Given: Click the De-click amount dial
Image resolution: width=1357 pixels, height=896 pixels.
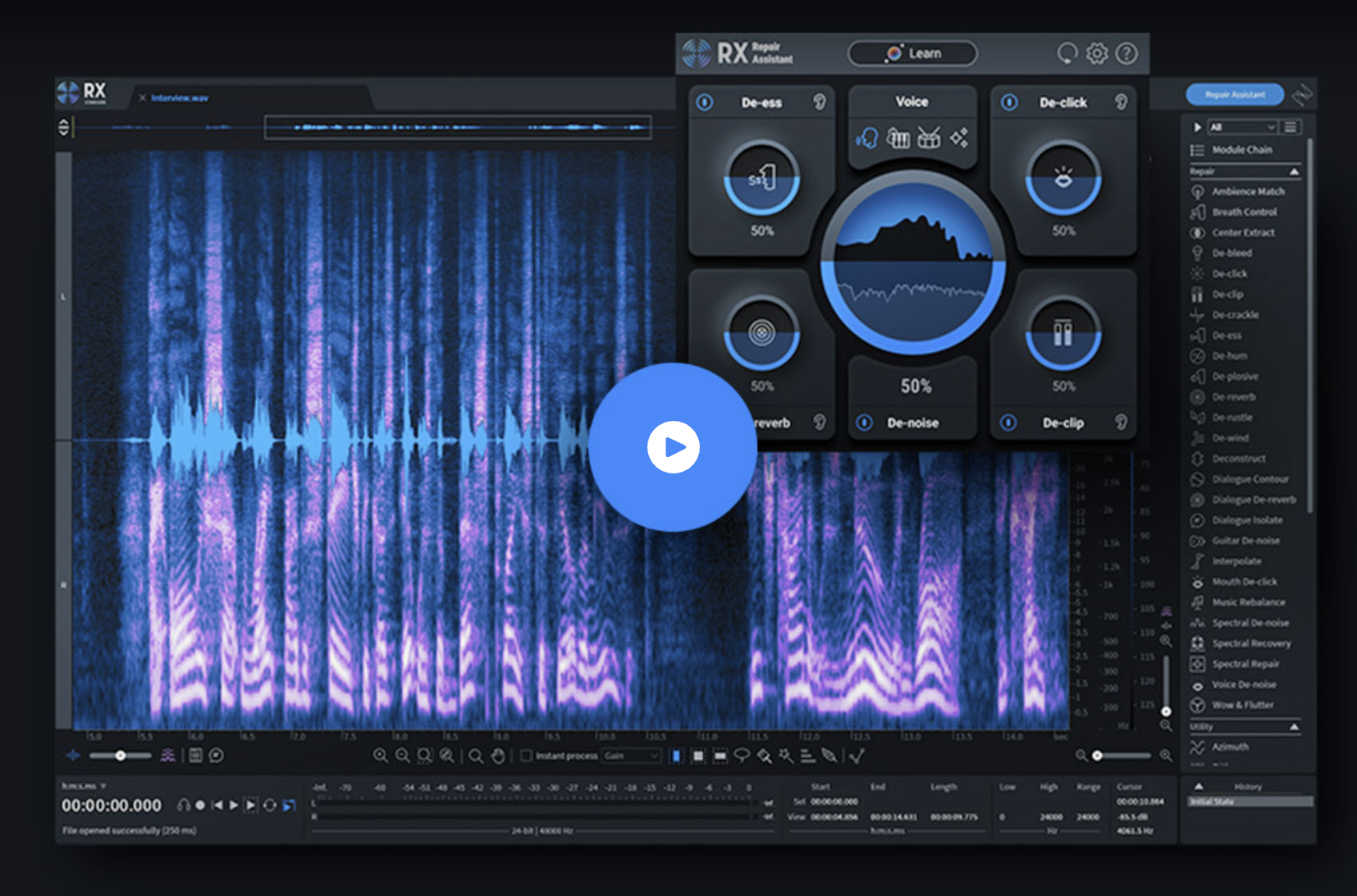Looking at the screenshot, I should (1063, 178).
